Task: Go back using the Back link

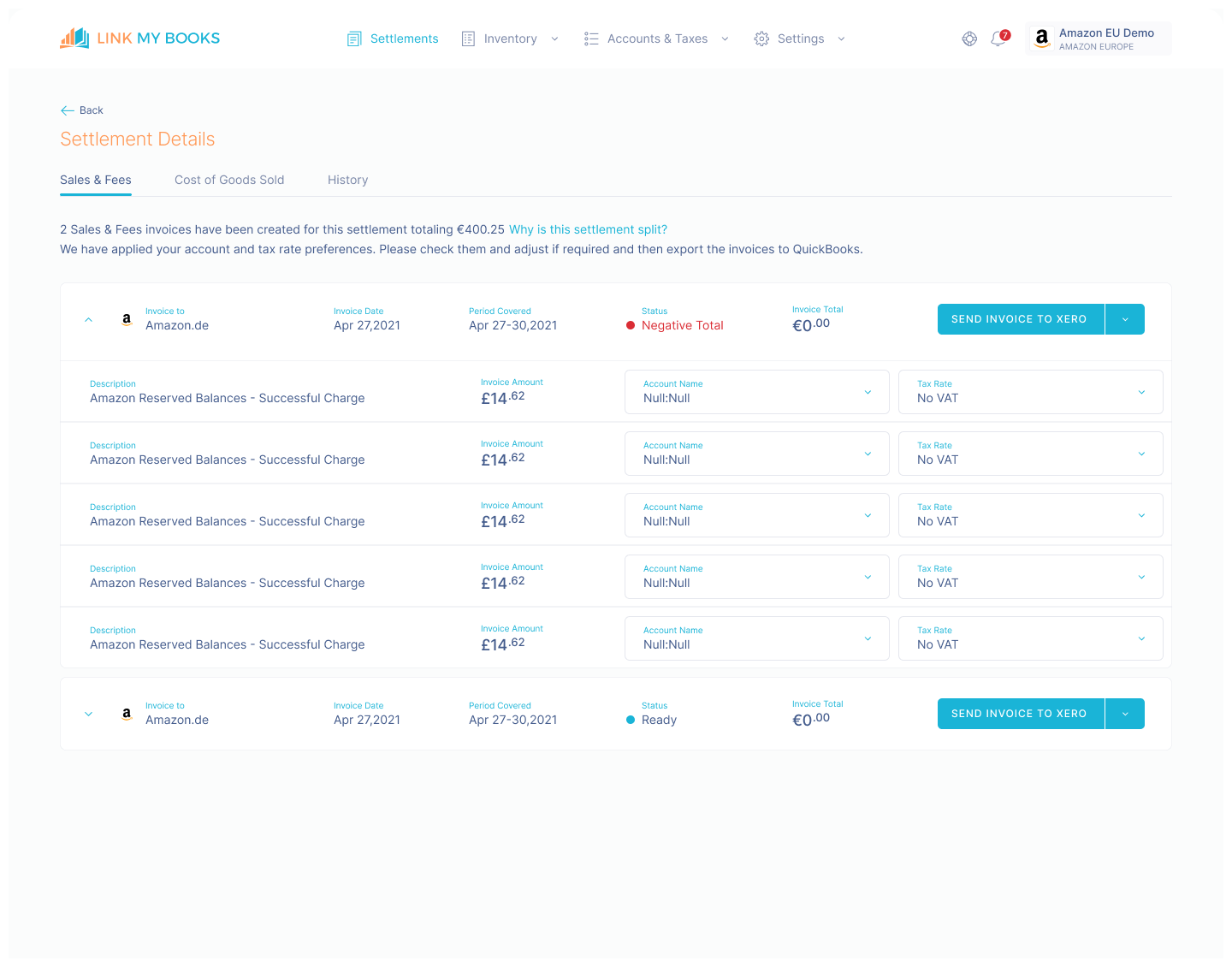Action: coord(82,110)
